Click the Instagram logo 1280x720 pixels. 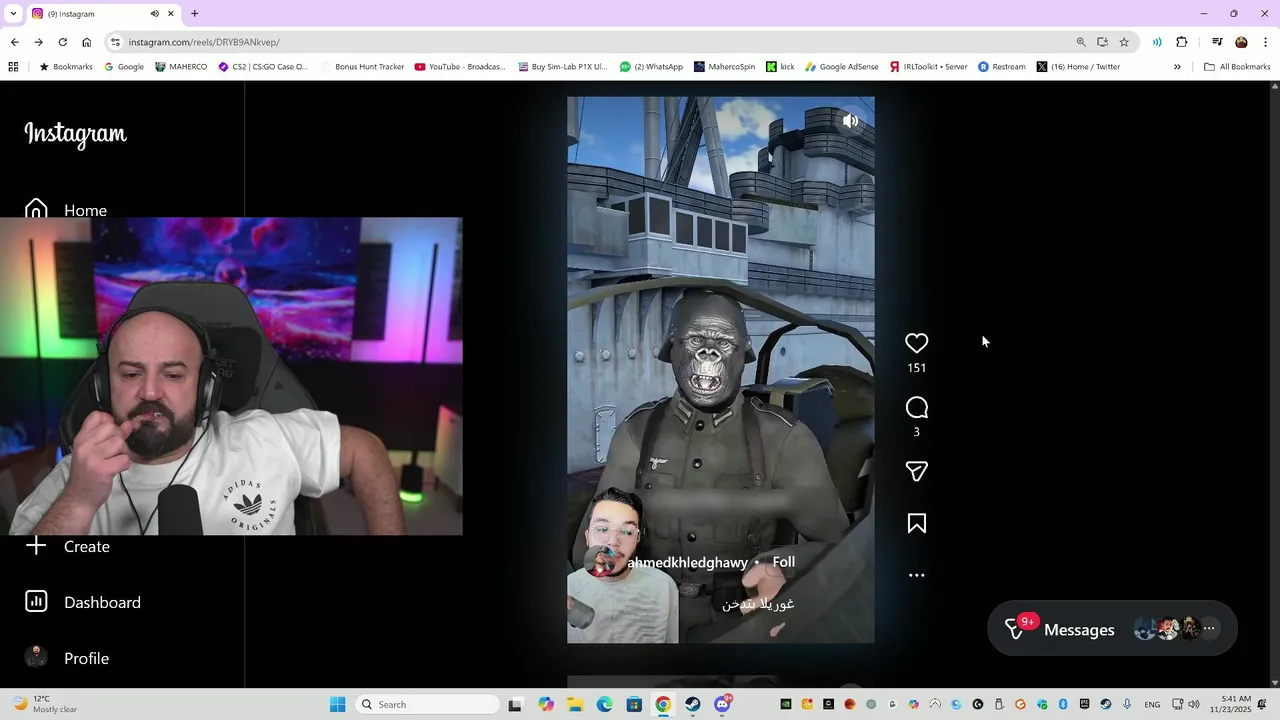click(75, 134)
